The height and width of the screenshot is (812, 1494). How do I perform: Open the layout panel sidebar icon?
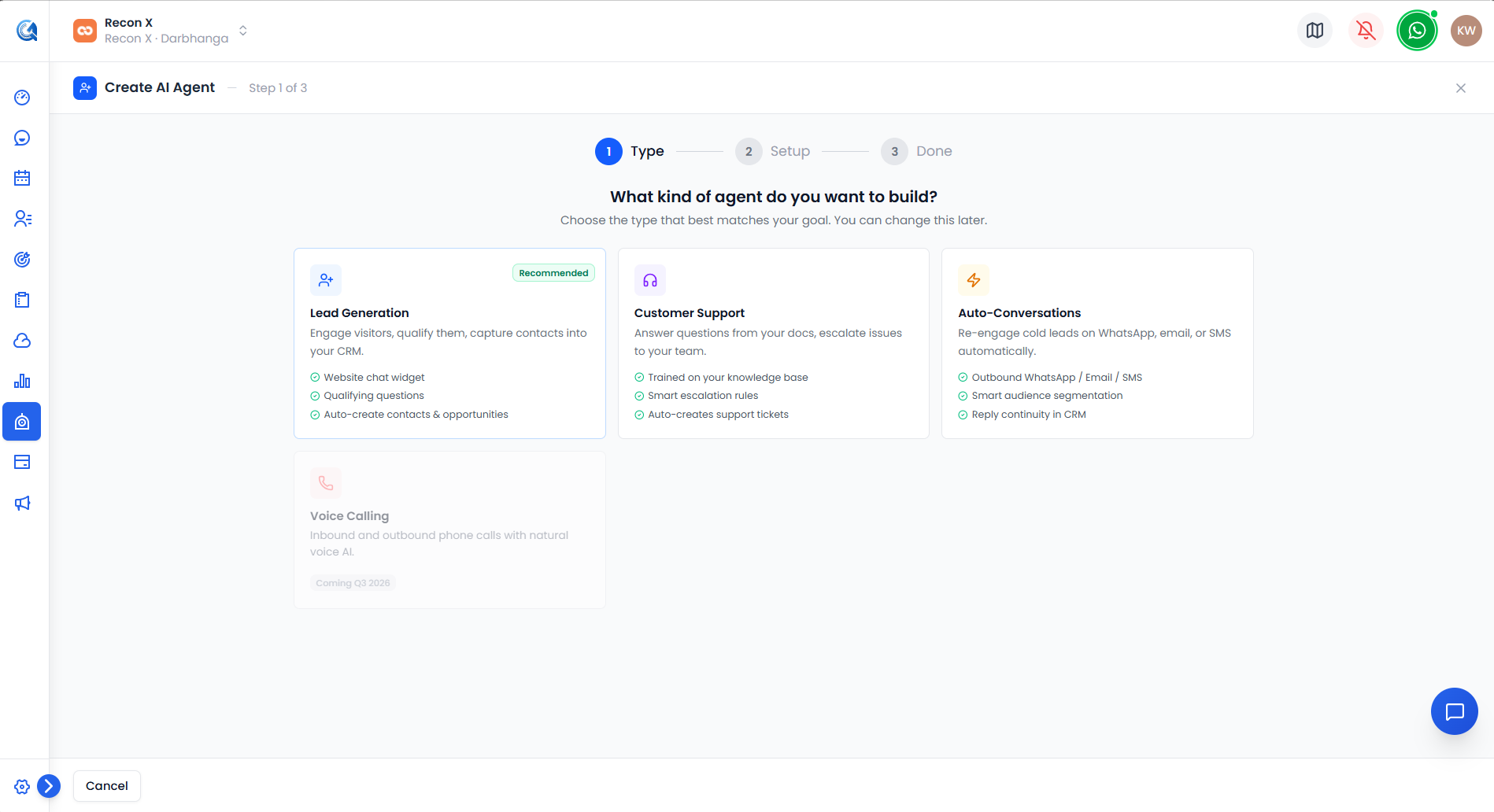(x=22, y=462)
